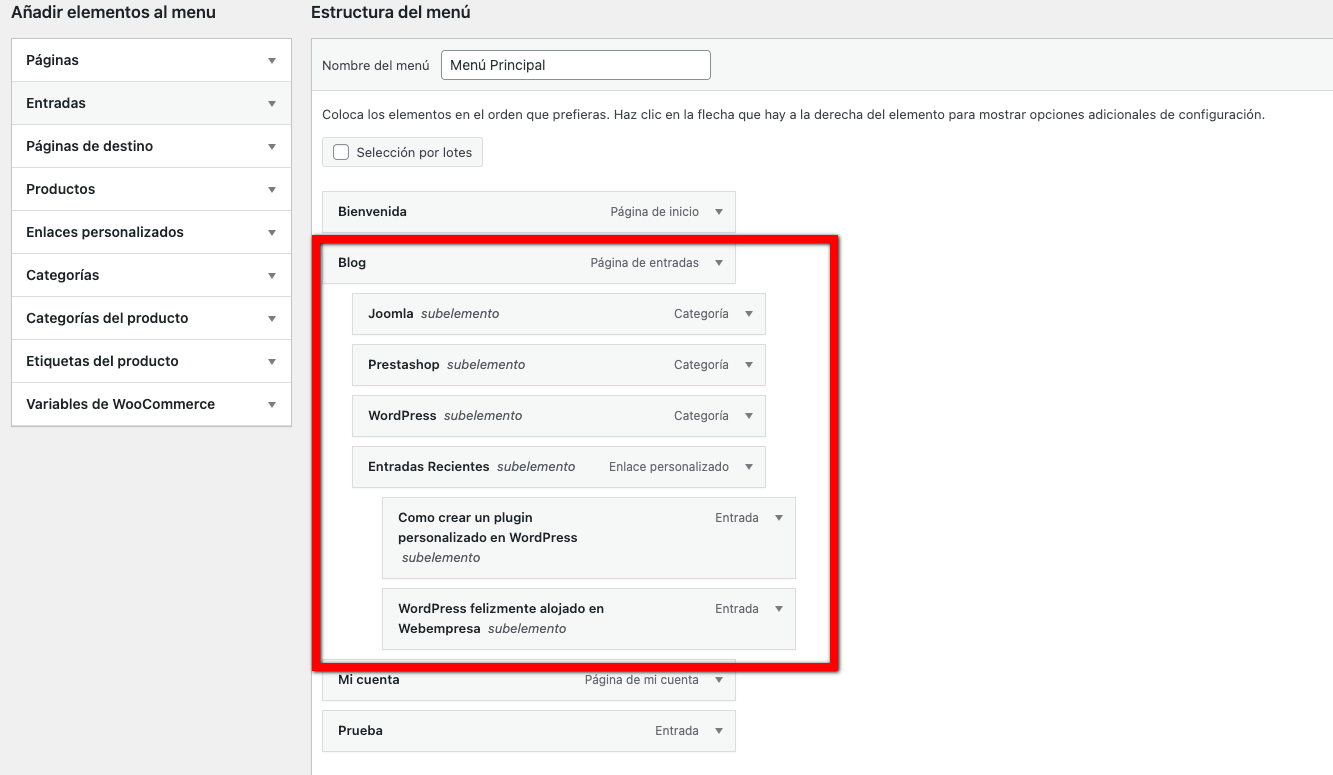Select Variables de WooCommerce panel title
This screenshot has height=775, width=1333.
pyautogui.click(x=120, y=404)
